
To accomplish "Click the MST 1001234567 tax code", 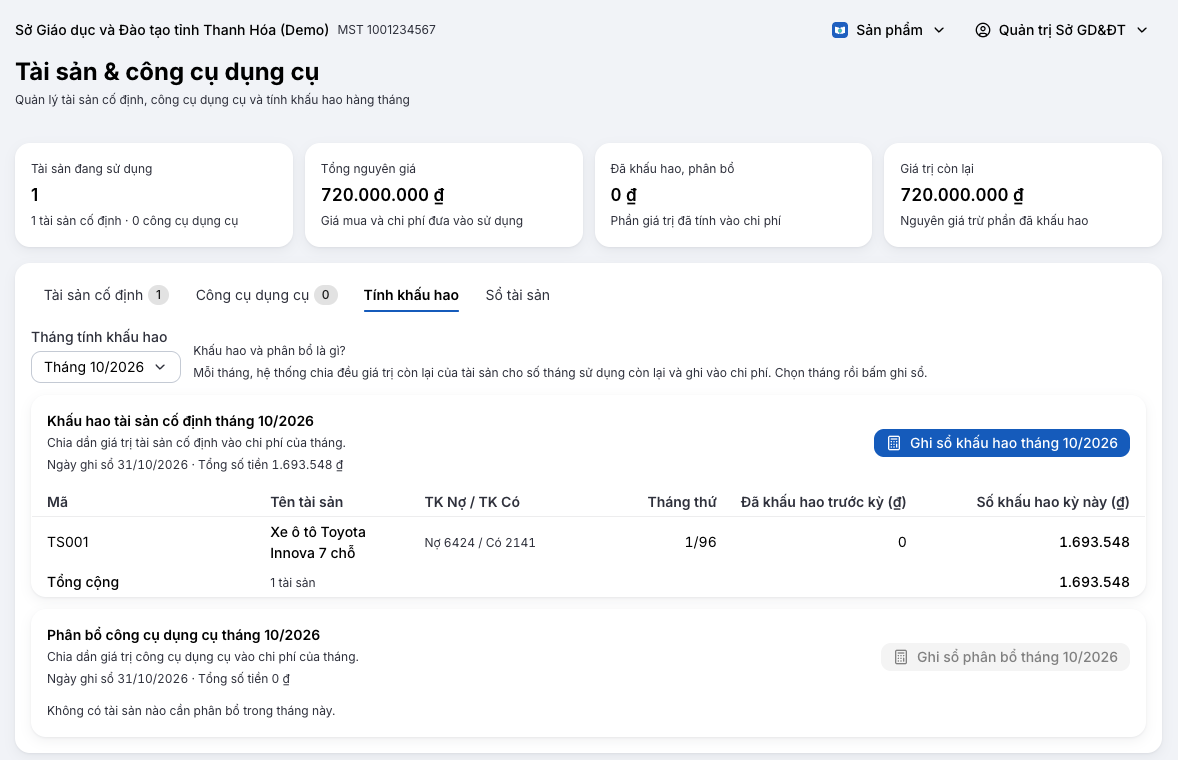I will pos(386,30).
